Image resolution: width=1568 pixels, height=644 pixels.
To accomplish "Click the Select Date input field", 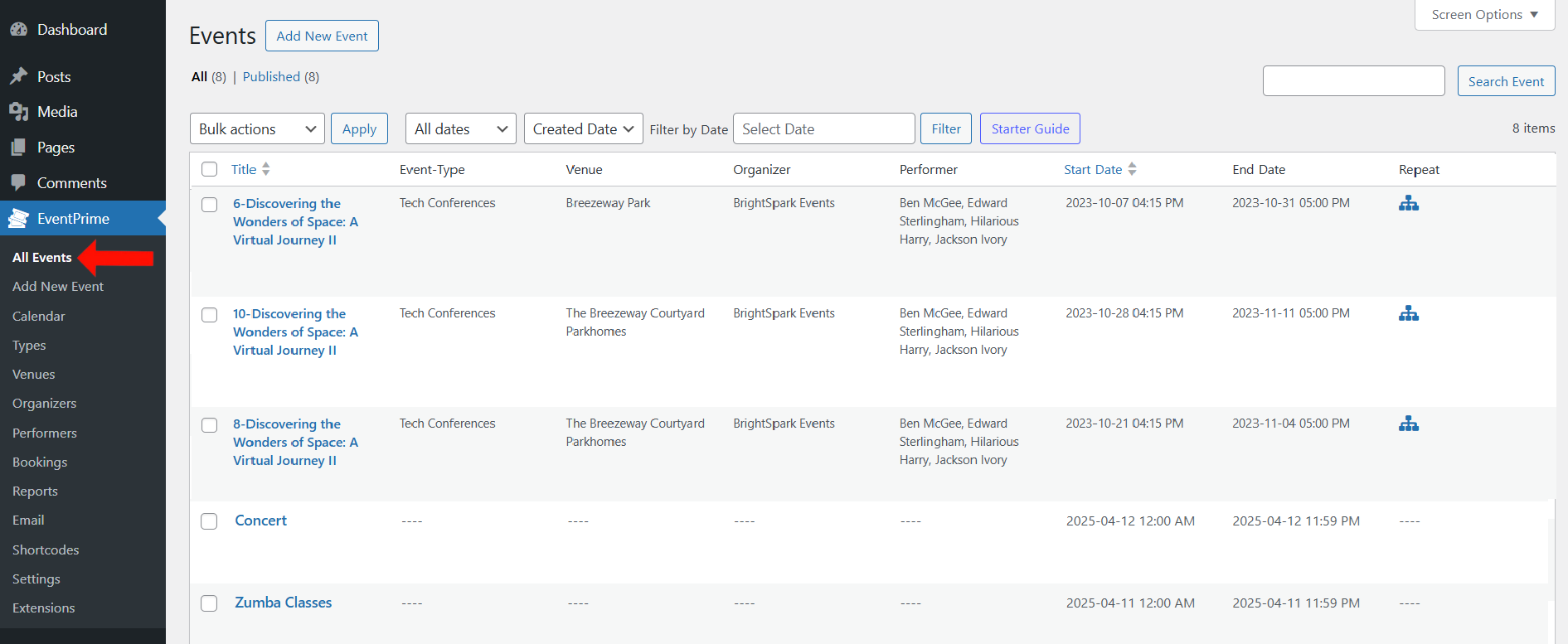I will pyautogui.click(x=824, y=128).
